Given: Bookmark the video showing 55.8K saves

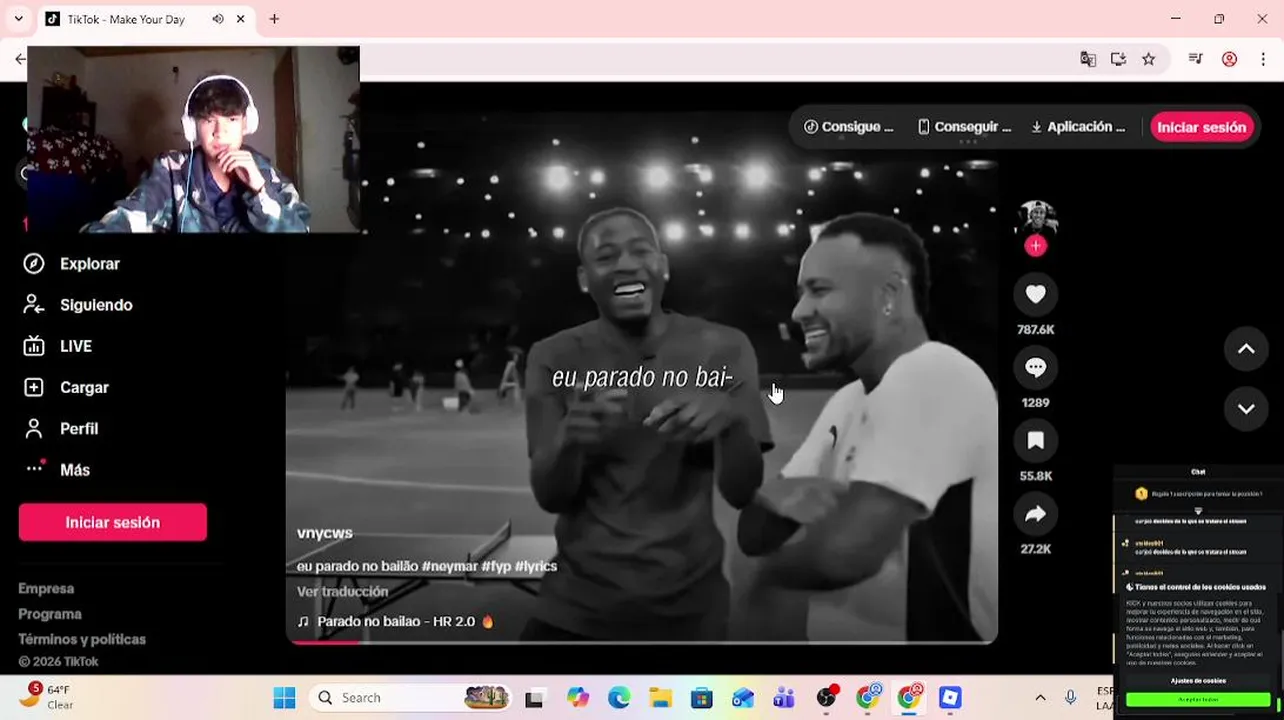Looking at the screenshot, I should (x=1035, y=440).
